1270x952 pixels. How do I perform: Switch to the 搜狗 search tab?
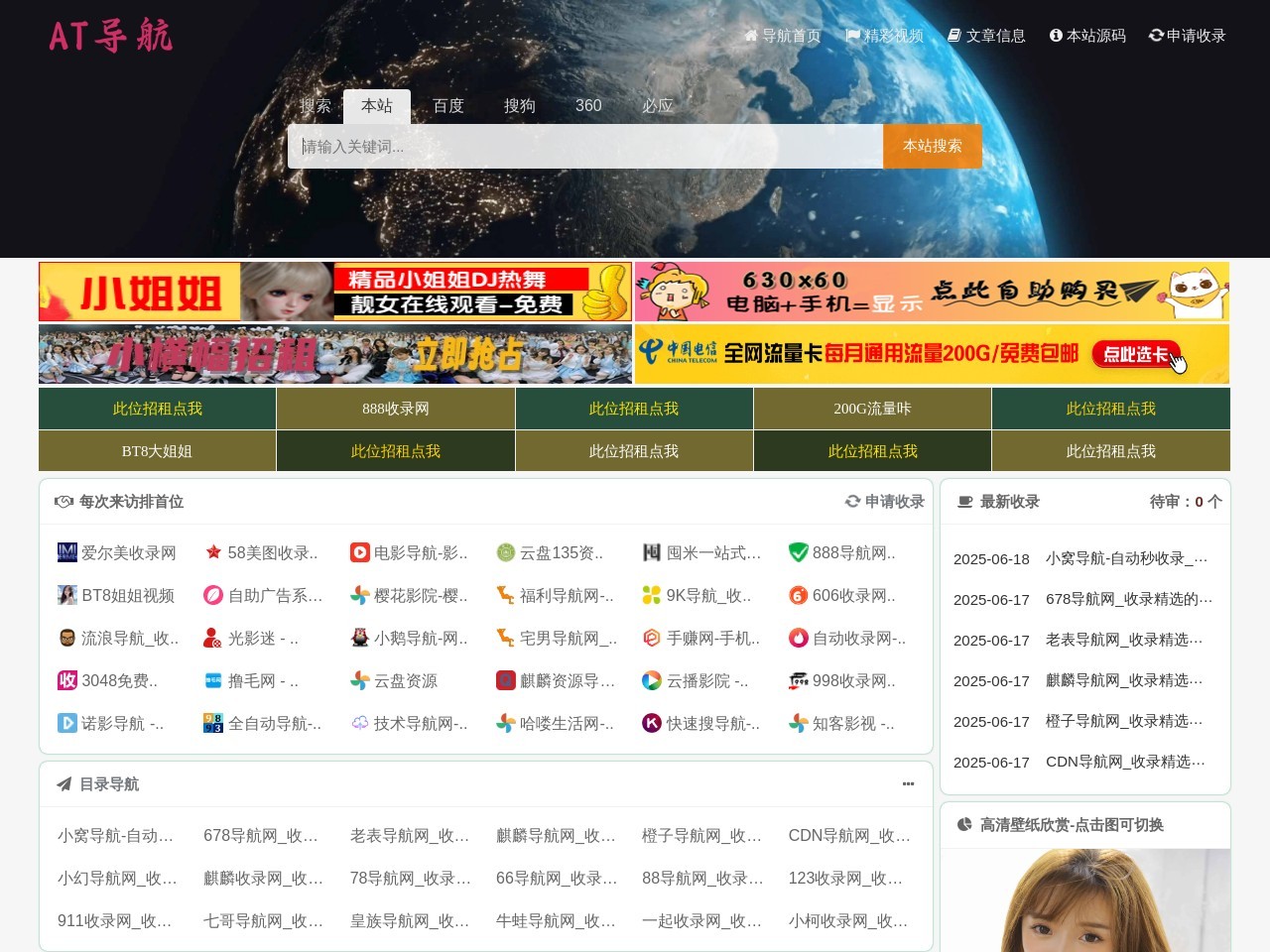click(x=520, y=106)
